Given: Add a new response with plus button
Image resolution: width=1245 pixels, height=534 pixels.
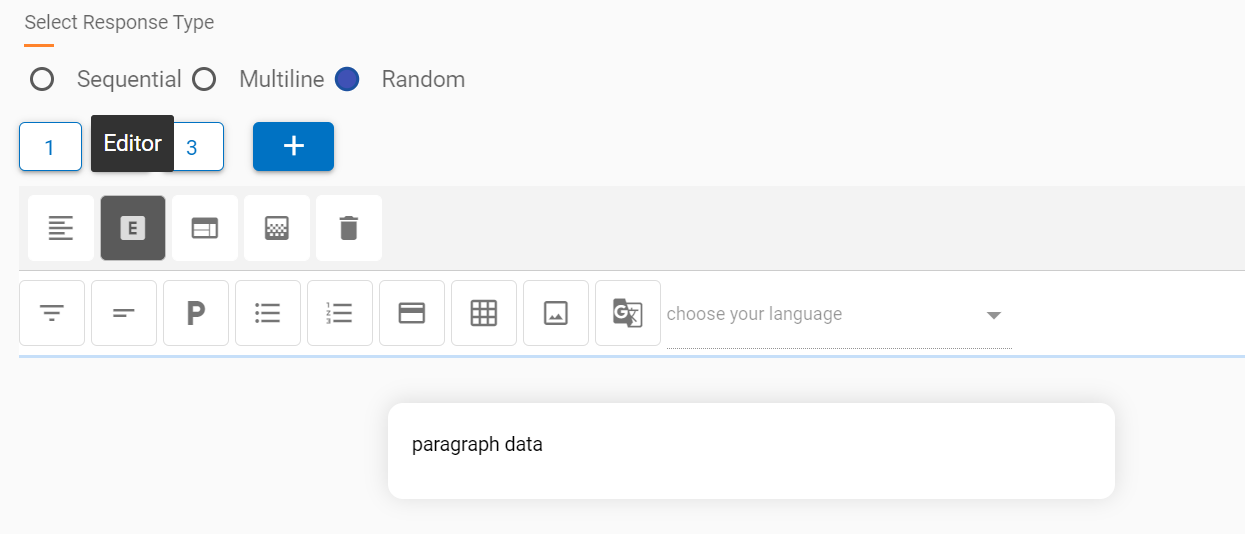Looking at the screenshot, I should point(293,146).
